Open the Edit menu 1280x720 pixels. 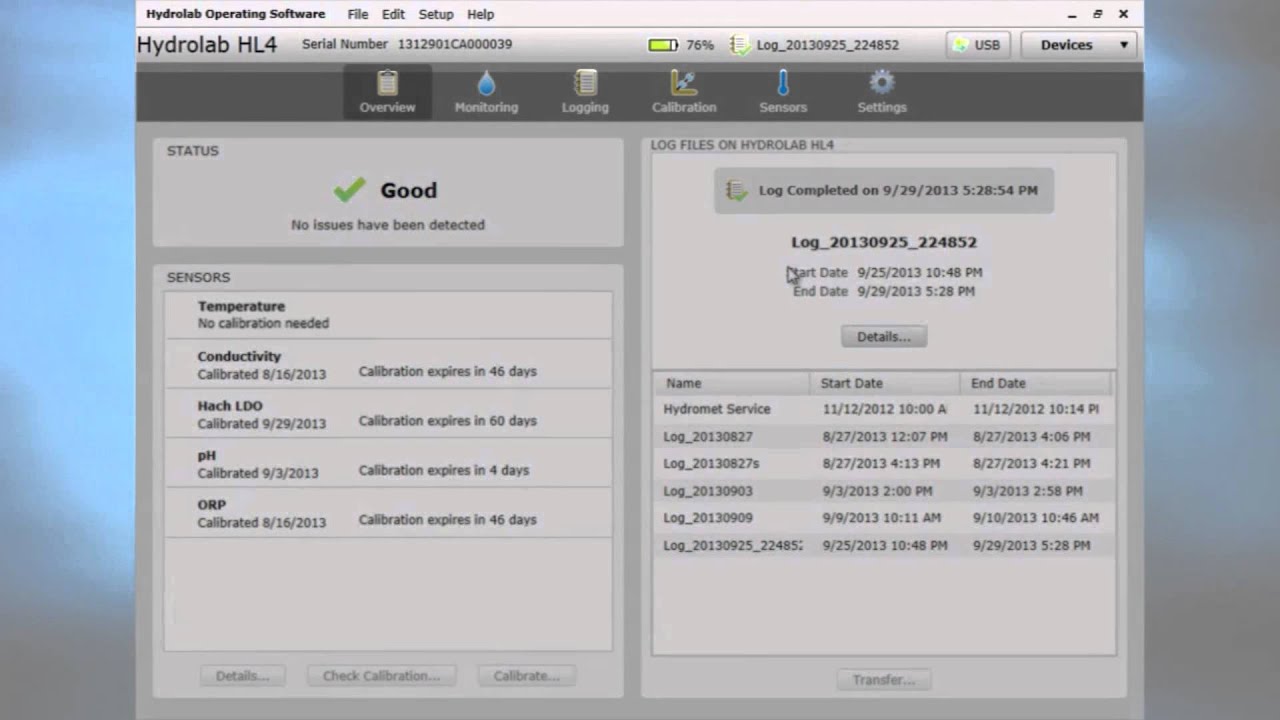(393, 14)
